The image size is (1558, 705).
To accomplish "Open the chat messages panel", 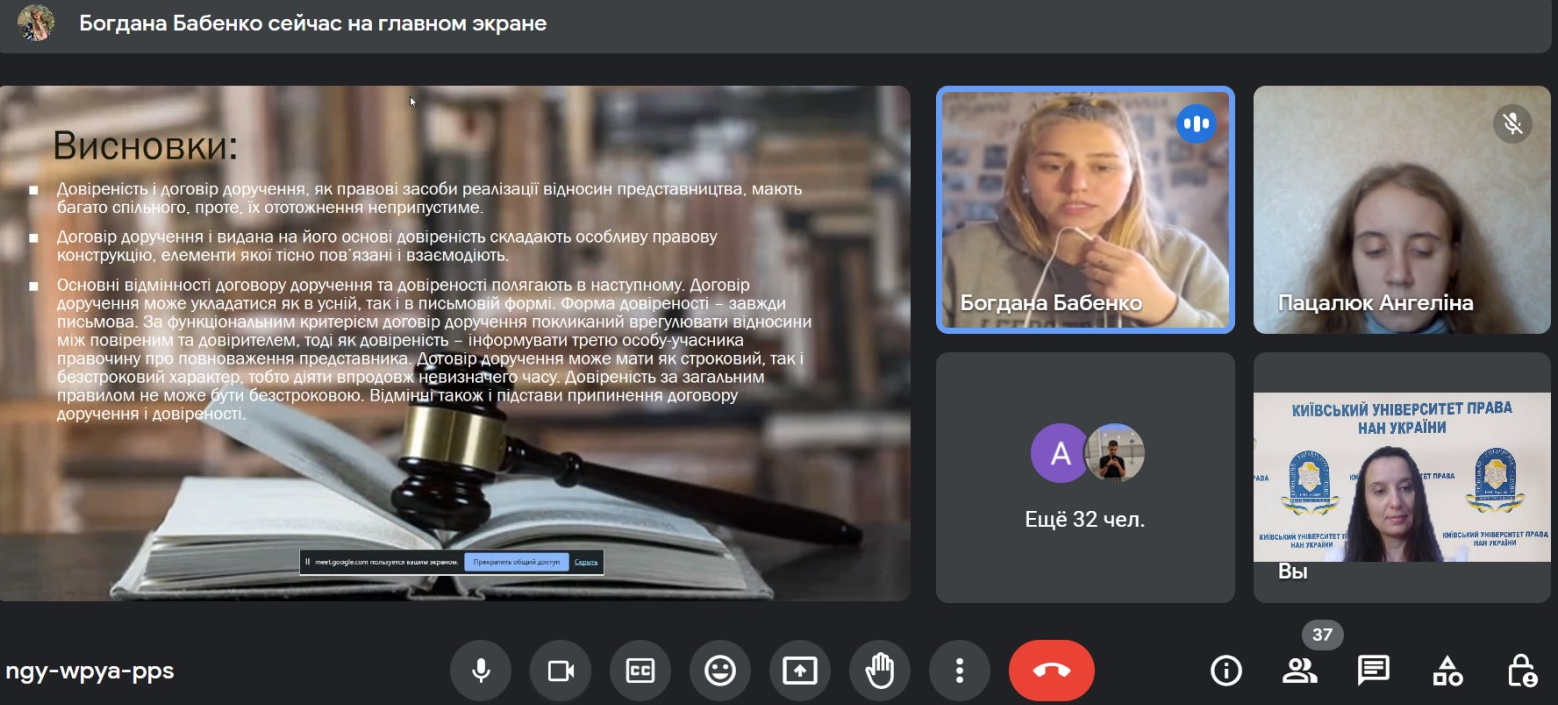I will pyautogui.click(x=1373, y=670).
